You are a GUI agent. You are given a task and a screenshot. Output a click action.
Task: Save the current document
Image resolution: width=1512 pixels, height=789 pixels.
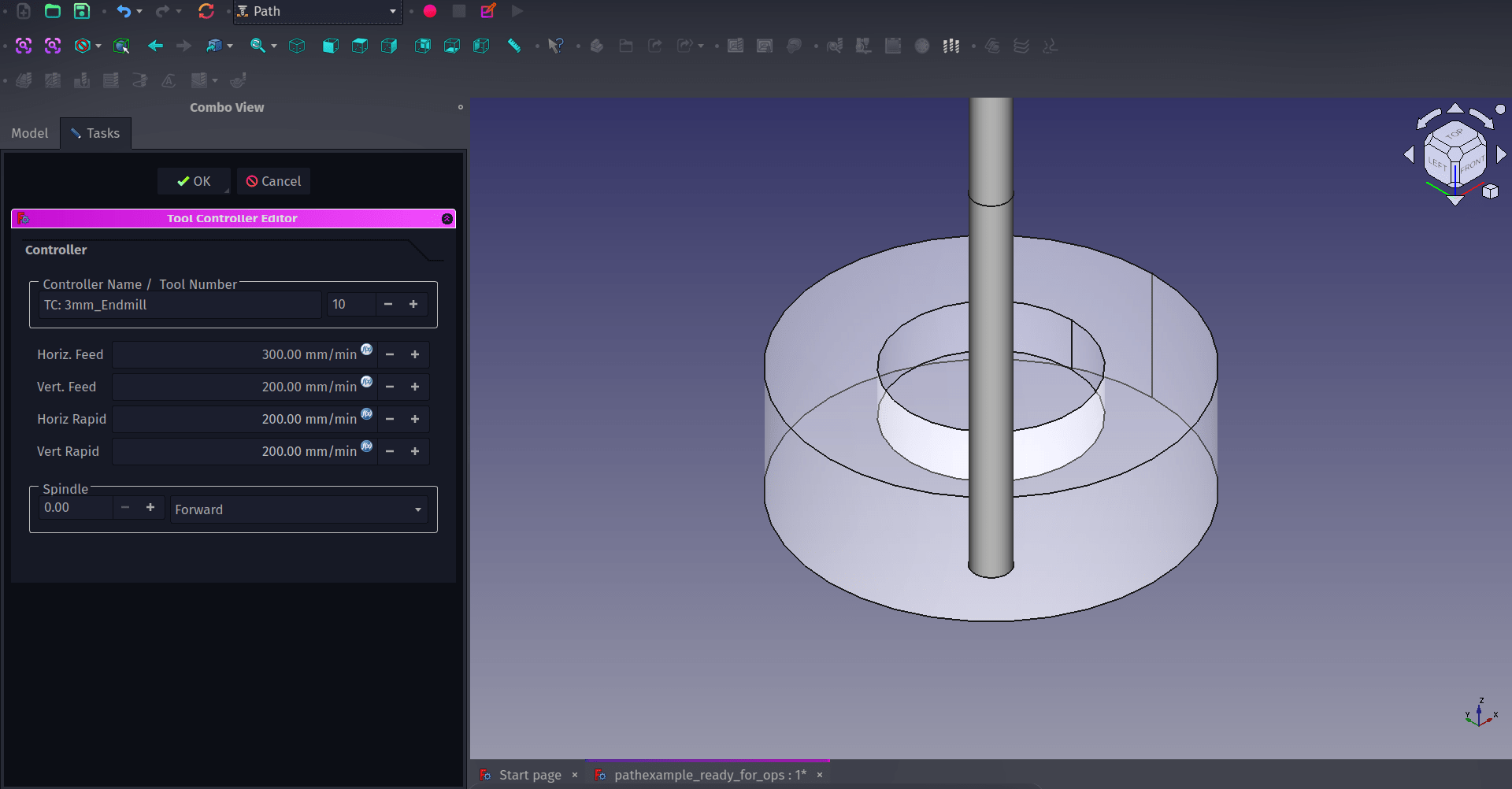pyautogui.click(x=81, y=11)
